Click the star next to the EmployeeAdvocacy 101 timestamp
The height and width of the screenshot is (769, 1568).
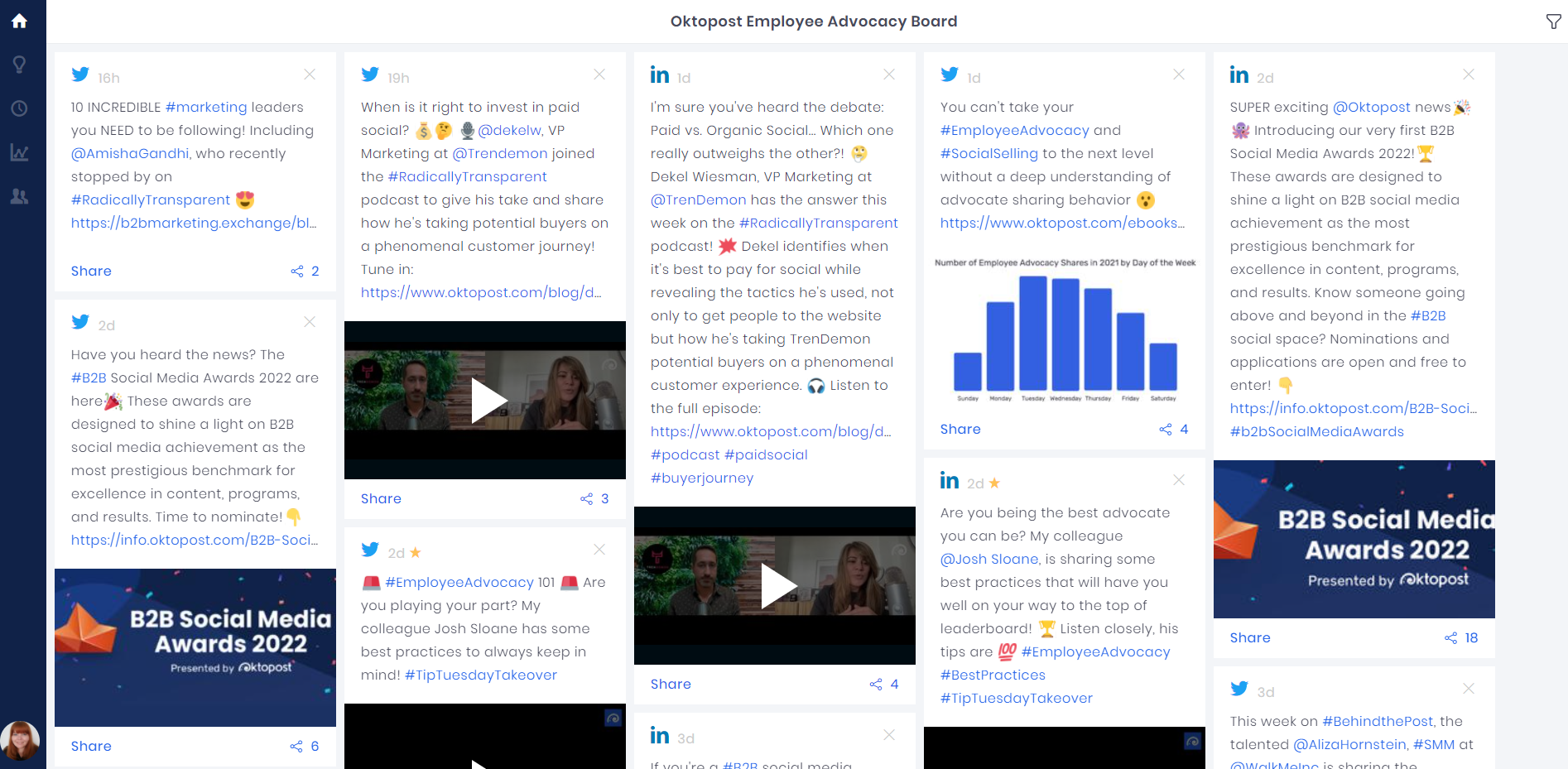coord(415,550)
